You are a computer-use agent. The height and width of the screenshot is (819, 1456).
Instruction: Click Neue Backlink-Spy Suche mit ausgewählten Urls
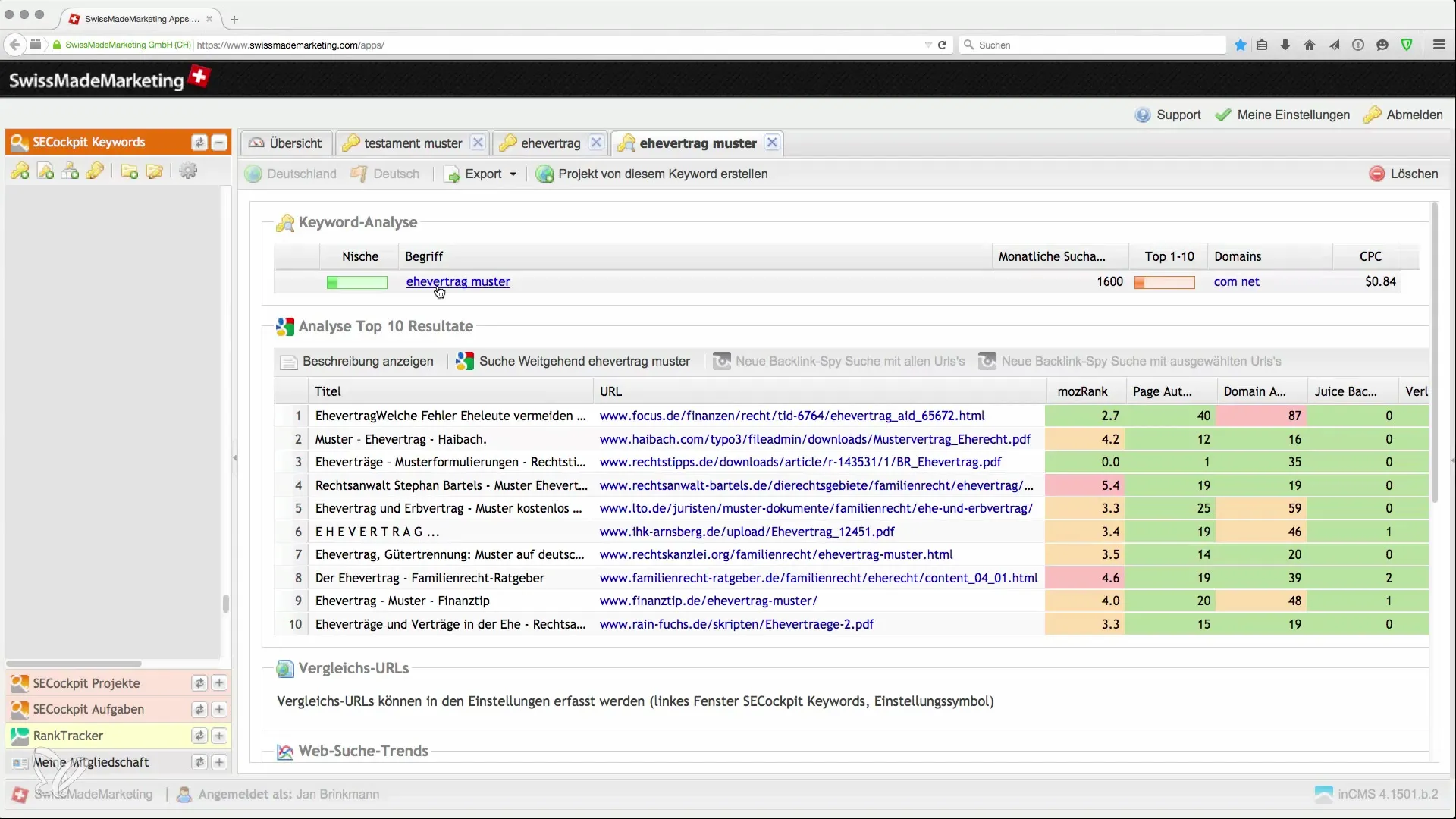[1130, 362]
